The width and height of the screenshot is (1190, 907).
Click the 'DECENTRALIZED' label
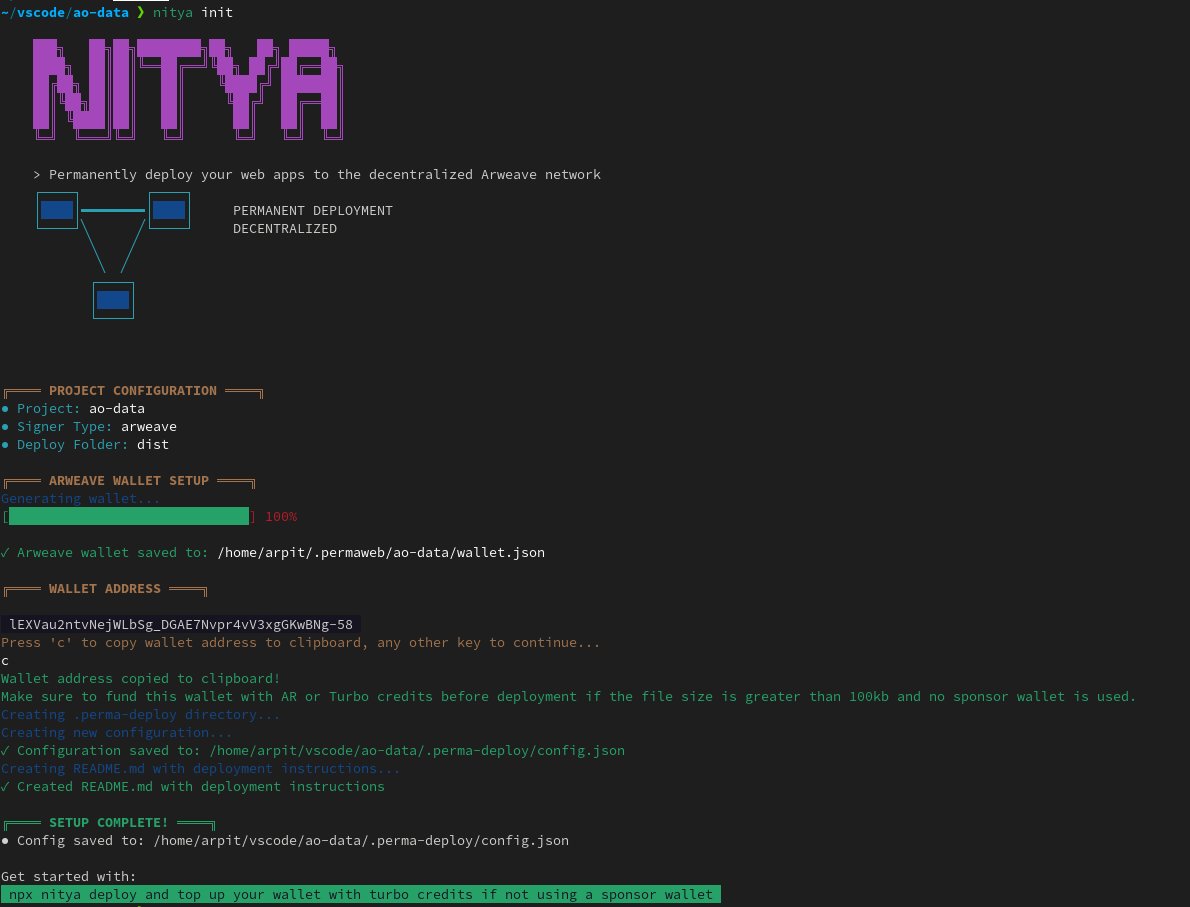coord(285,228)
